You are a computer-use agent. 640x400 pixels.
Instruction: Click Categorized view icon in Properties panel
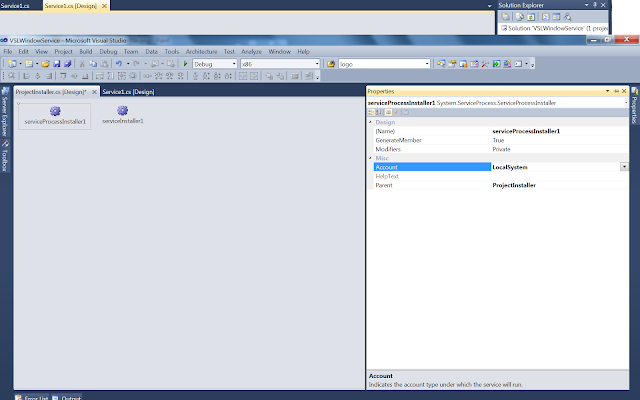point(371,112)
